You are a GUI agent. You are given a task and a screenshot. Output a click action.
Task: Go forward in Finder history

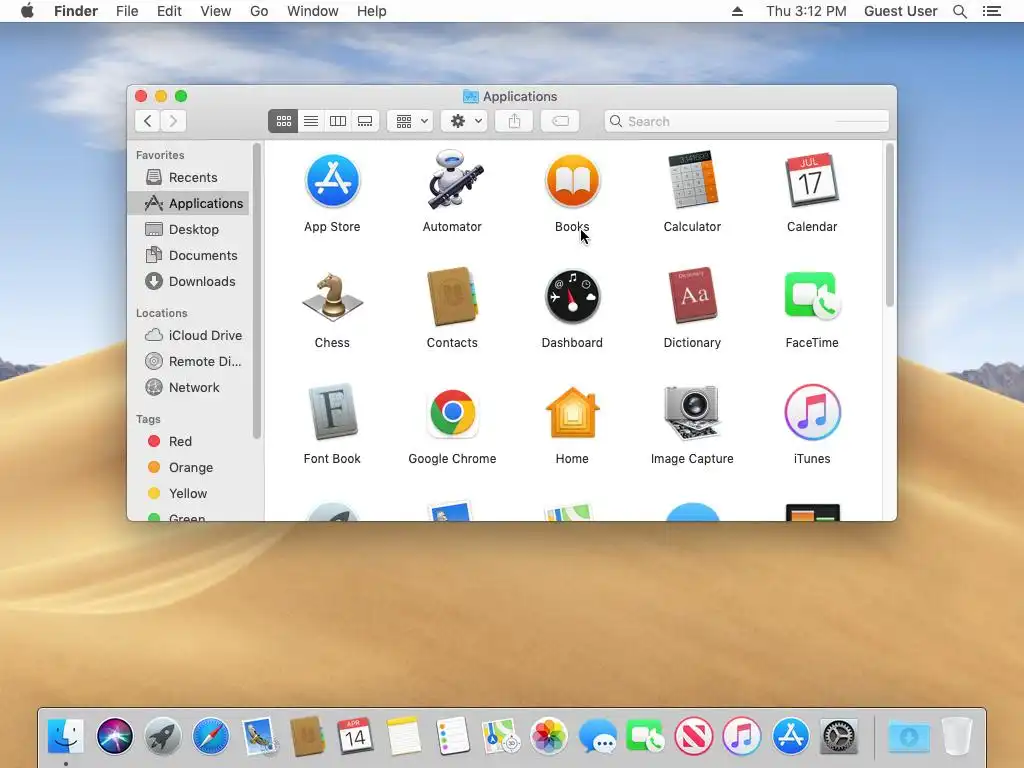click(173, 121)
